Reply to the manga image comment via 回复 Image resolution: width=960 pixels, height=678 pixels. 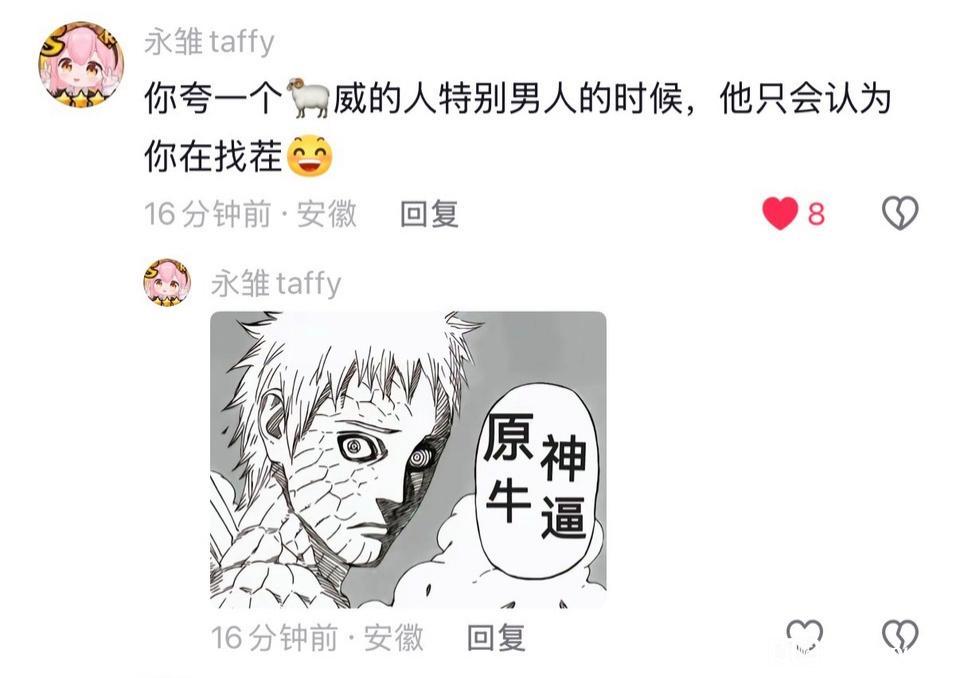(496, 638)
